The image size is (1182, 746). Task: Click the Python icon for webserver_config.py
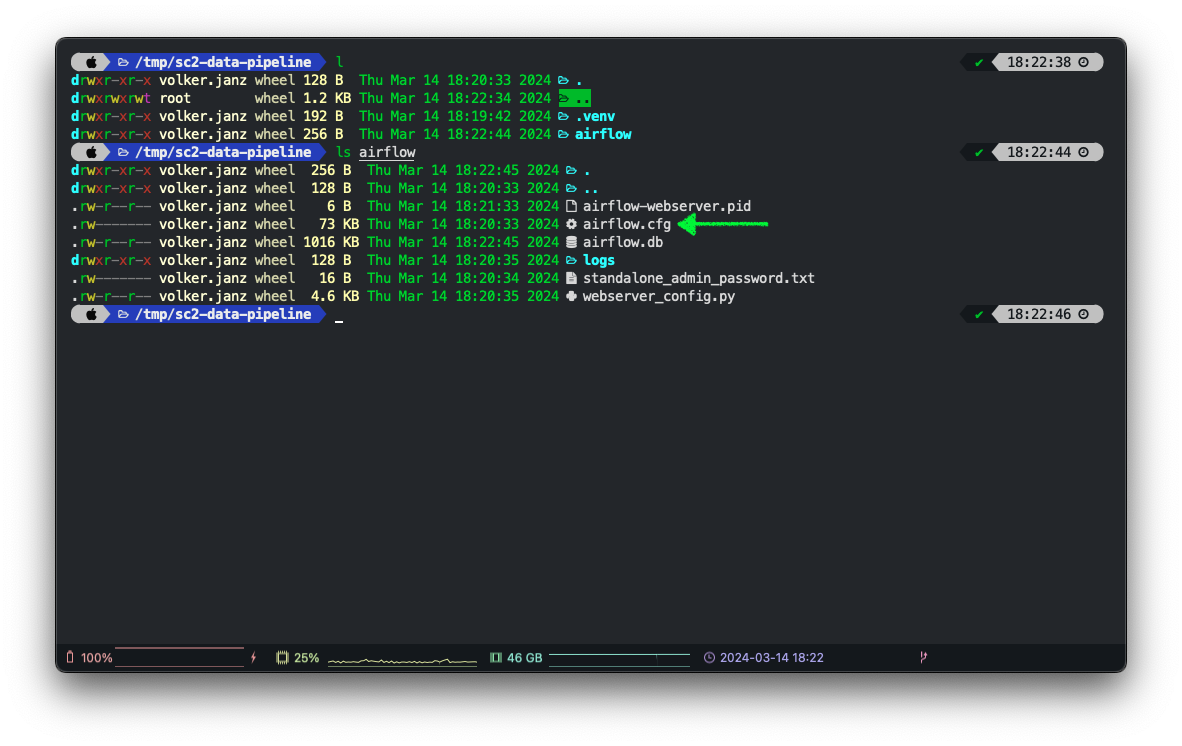(571, 296)
